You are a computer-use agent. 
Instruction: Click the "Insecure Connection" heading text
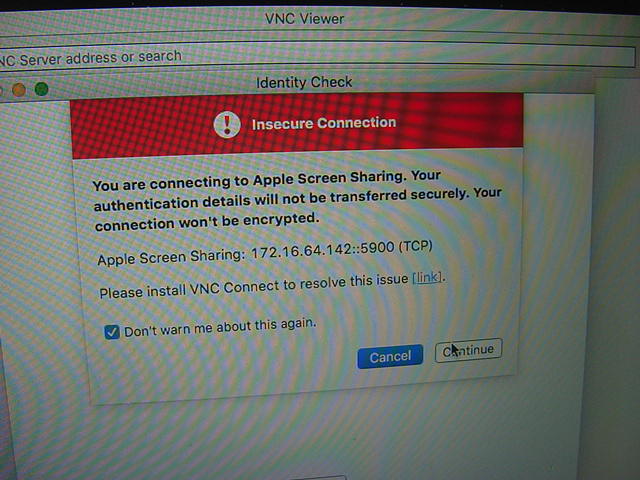coord(324,123)
